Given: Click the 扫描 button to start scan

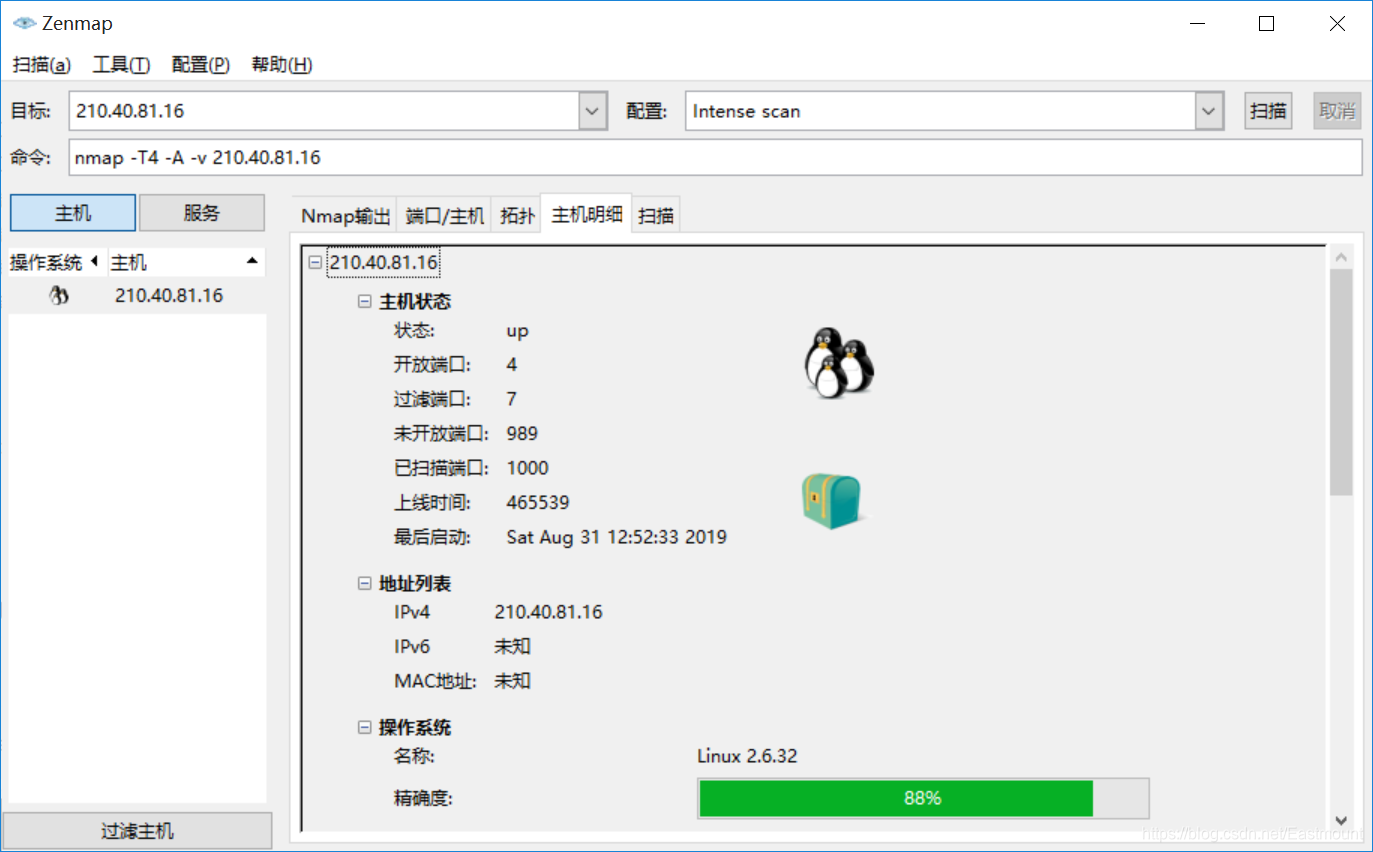Looking at the screenshot, I should 1268,111.
